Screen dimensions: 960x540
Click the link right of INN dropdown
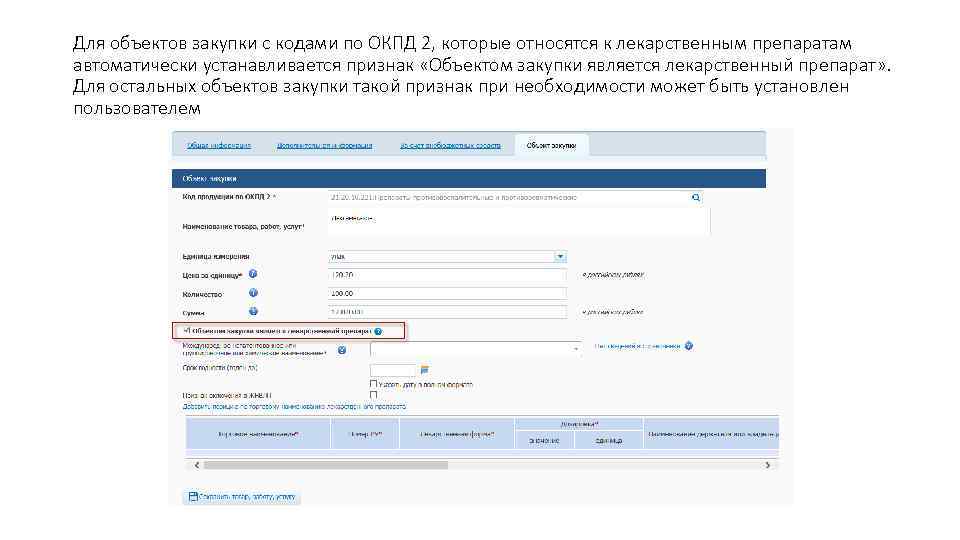click(637, 346)
